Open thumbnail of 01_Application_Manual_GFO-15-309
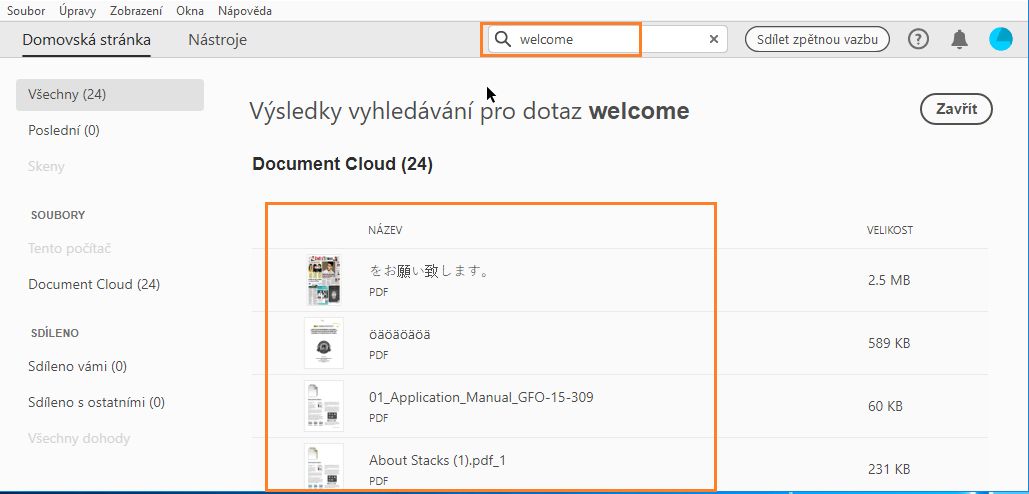Image resolution: width=1029 pixels, height=494 pixels. click(324, 406)
